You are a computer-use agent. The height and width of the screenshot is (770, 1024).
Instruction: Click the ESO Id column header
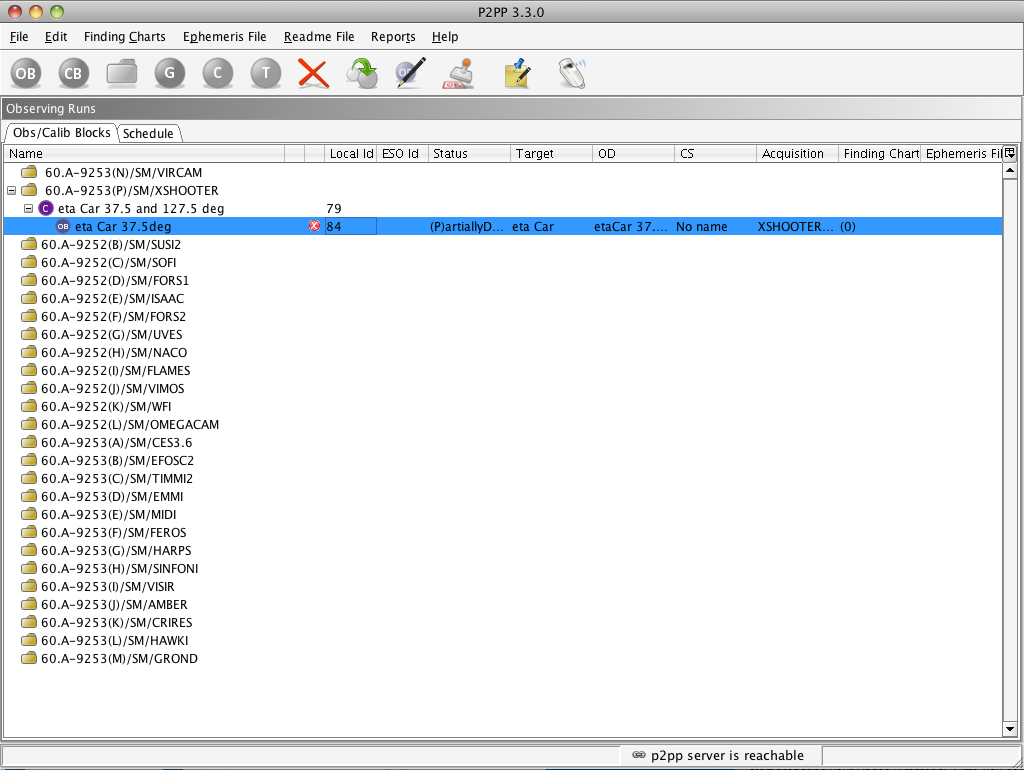(402, 153)
